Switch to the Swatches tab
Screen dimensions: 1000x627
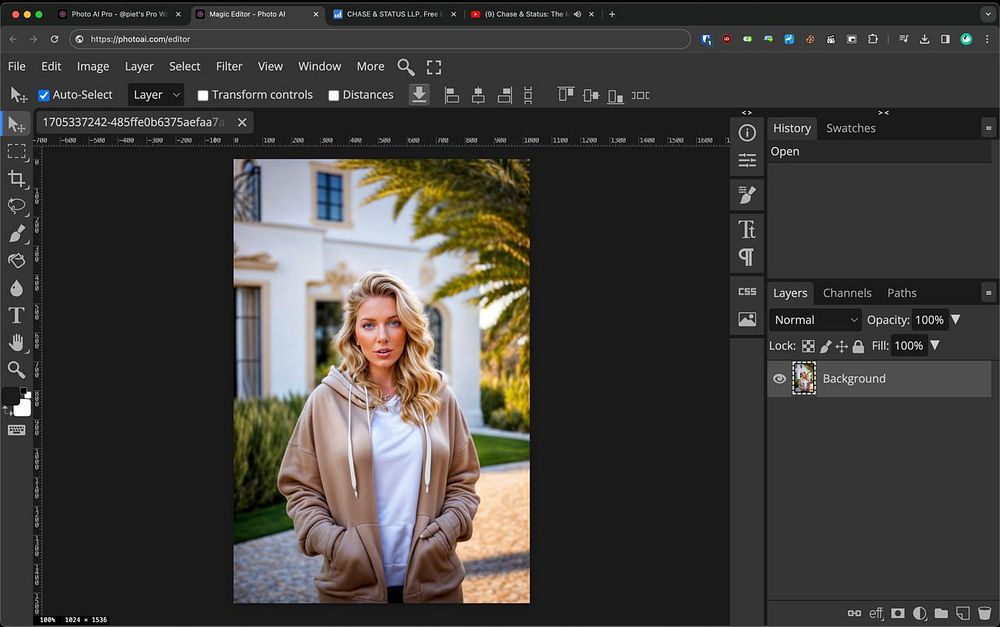pyautogui.click(x=850, y=128)
